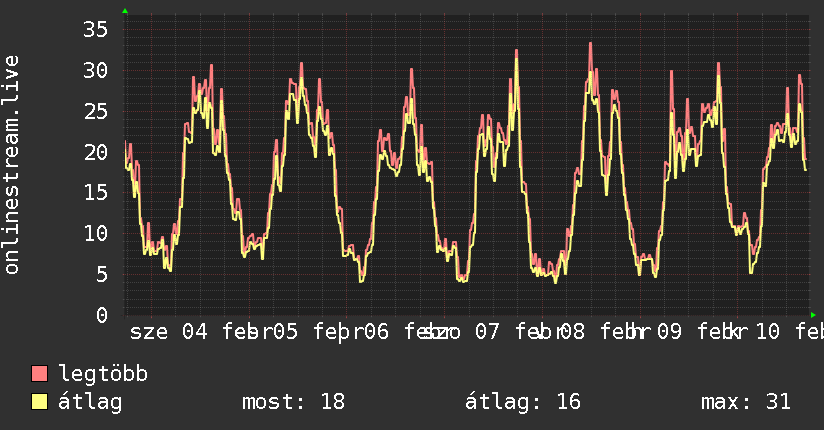This screenshot has height=430, width=824.
Task: Click the y-axis label 30
Action: (x=95, y=70)
